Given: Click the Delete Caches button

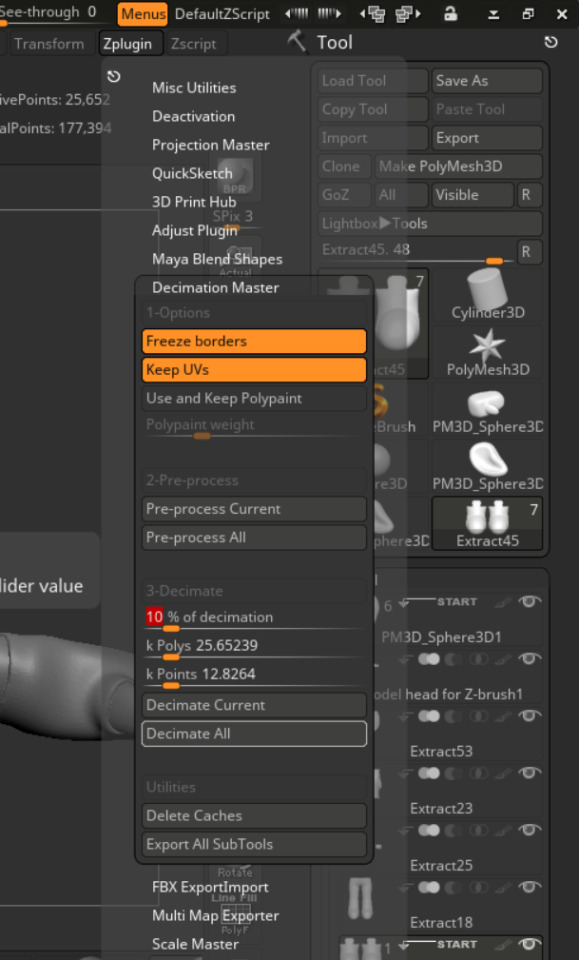Looking at the screenshot, I should point(254,816).
